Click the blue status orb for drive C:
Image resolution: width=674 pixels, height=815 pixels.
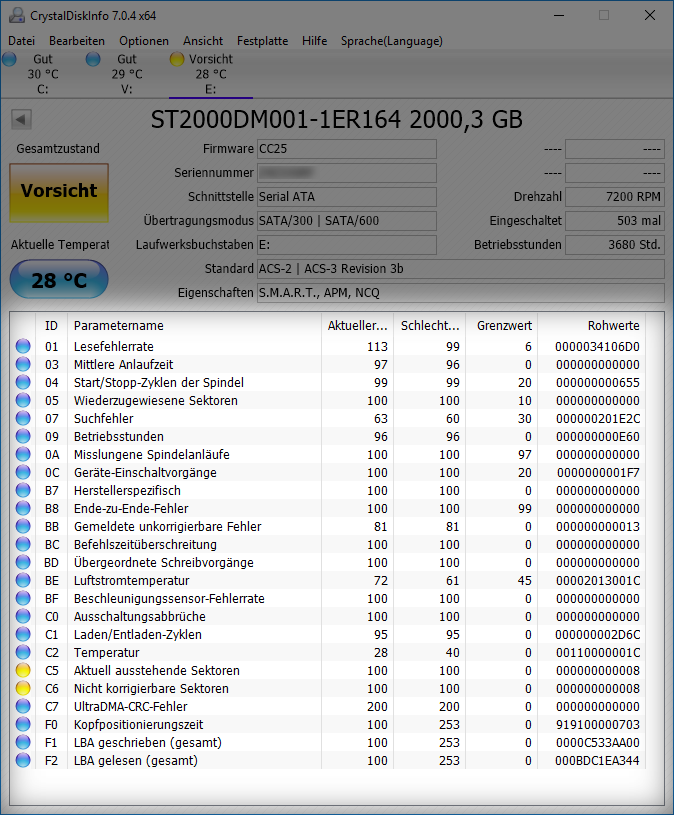pos(9,59)
